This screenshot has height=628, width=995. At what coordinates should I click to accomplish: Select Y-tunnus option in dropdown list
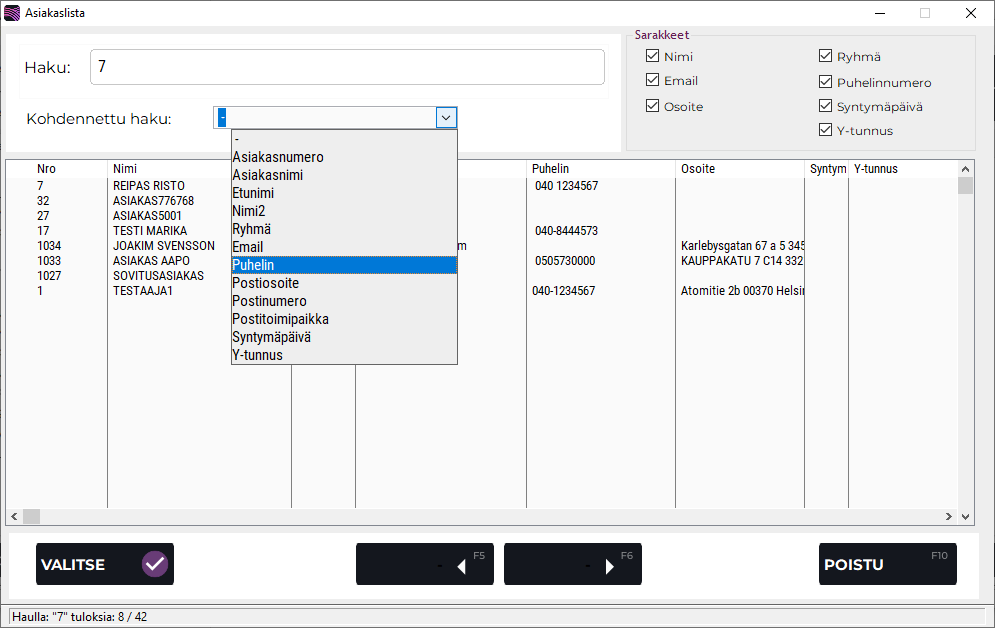click(x=344, y=355)
